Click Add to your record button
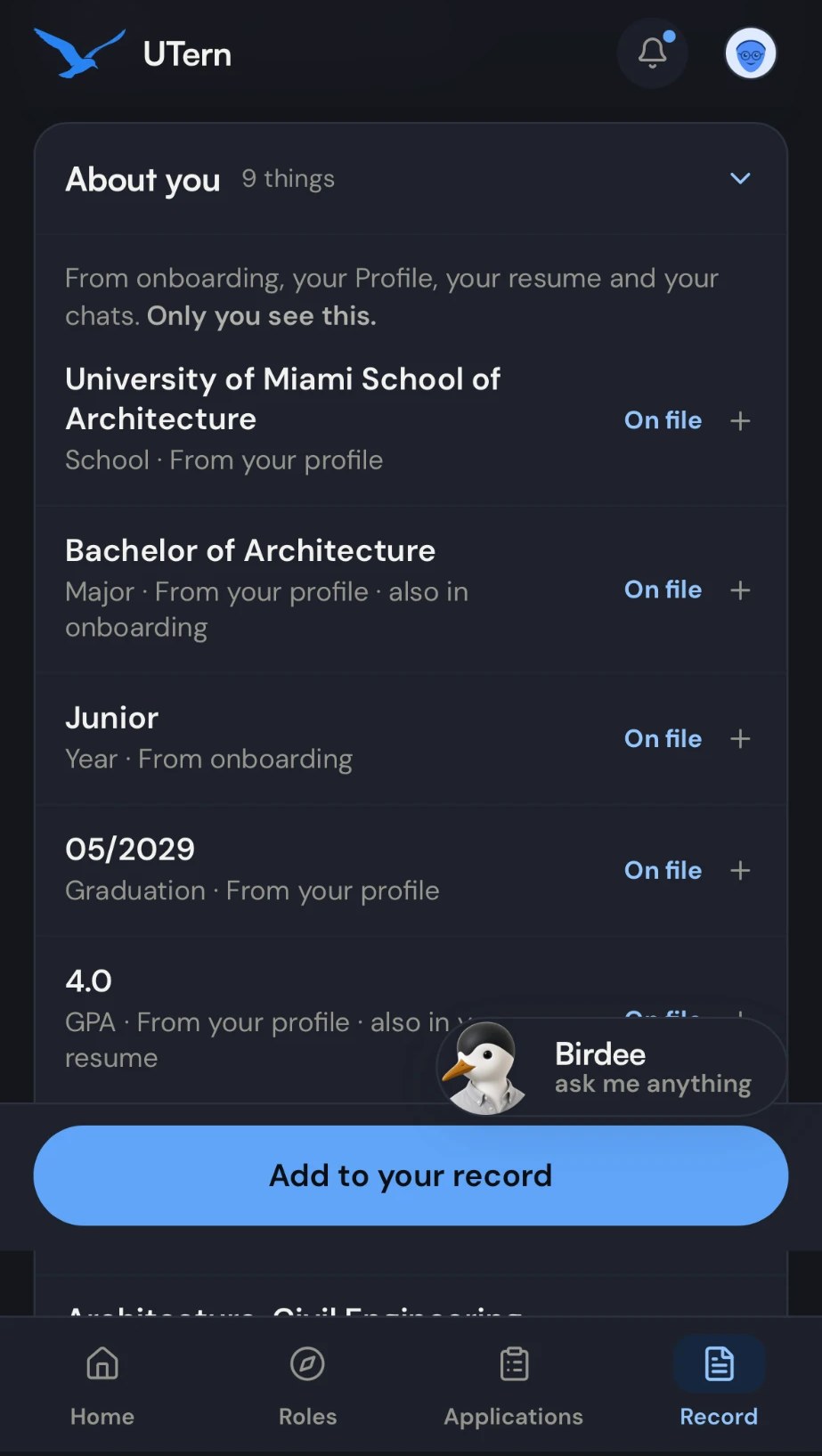 pos(411,1175)
